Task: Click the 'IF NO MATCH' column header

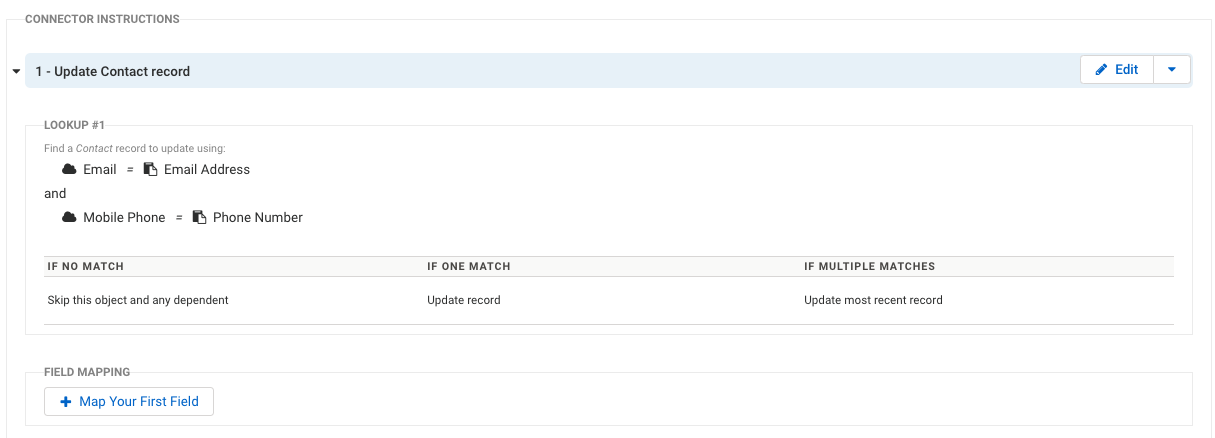Action: (86, 267)
